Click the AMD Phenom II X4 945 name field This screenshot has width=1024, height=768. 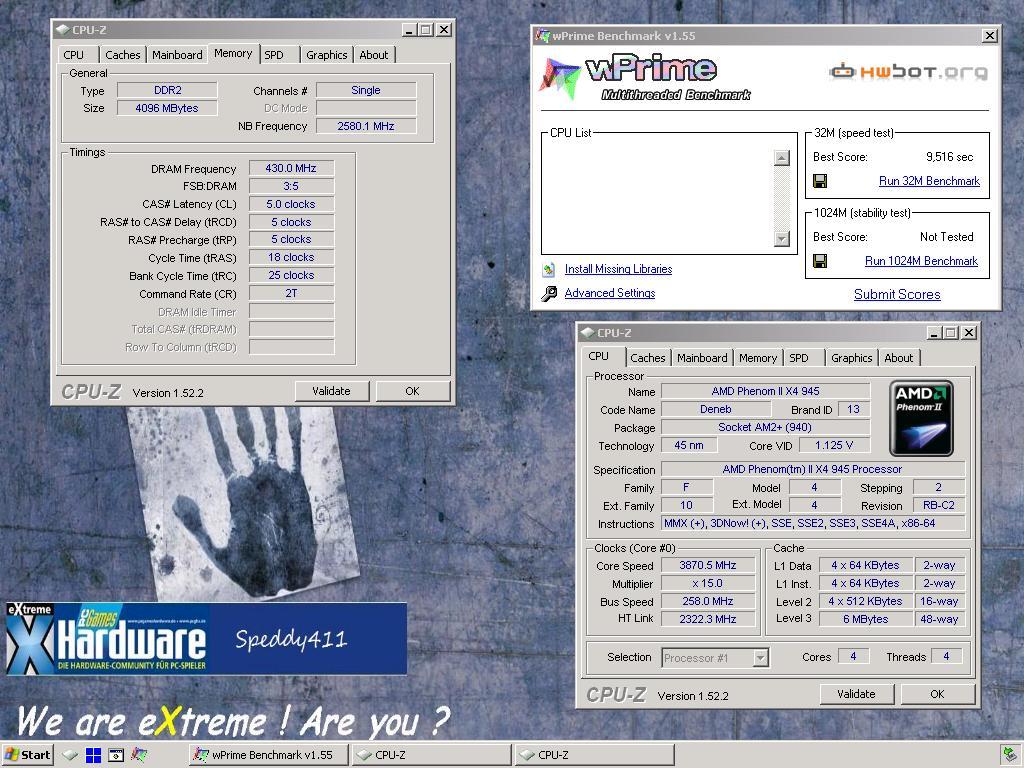[x=765, y=391]
